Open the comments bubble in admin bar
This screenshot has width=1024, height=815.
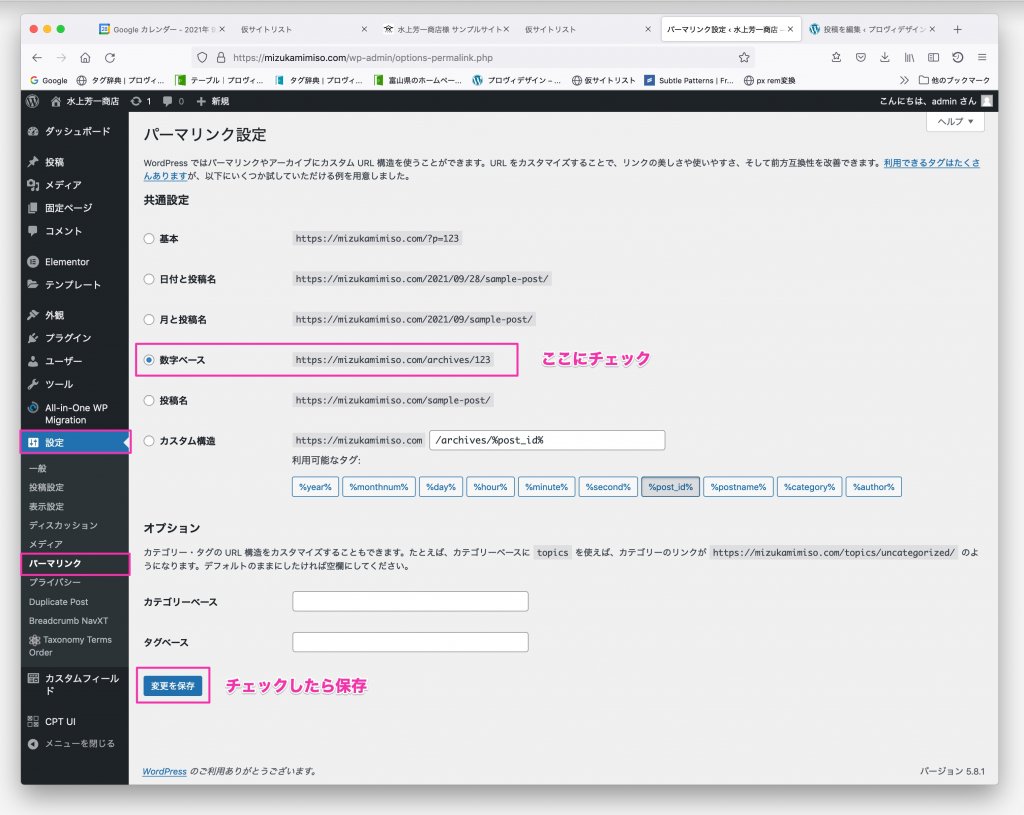tap(172, 101)
